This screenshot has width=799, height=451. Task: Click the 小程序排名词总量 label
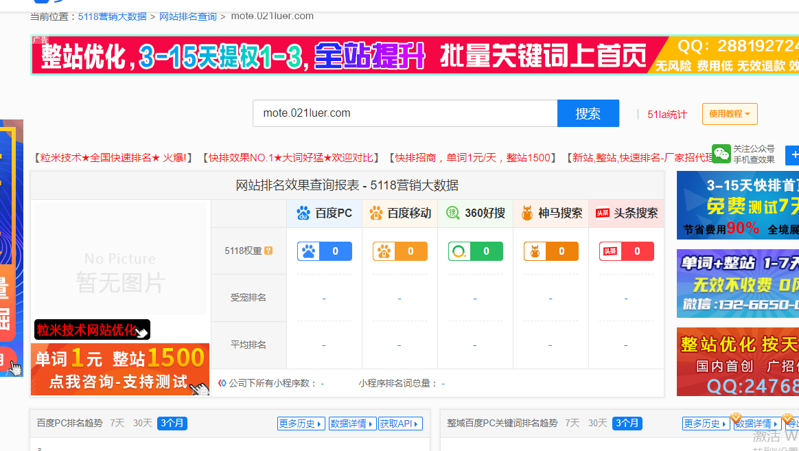coord(397,383)
